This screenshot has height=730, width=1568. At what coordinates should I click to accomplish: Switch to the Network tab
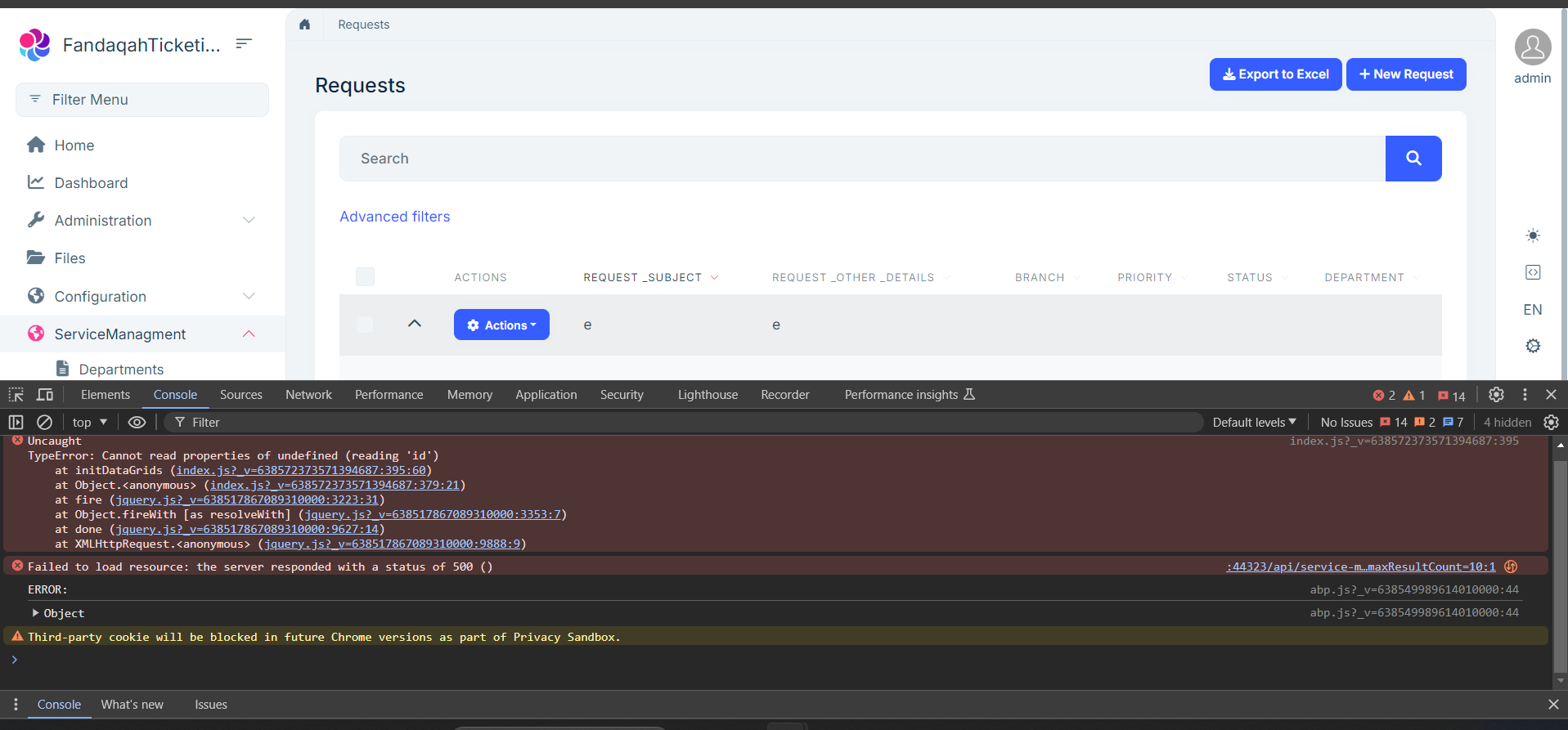point(308,395)
